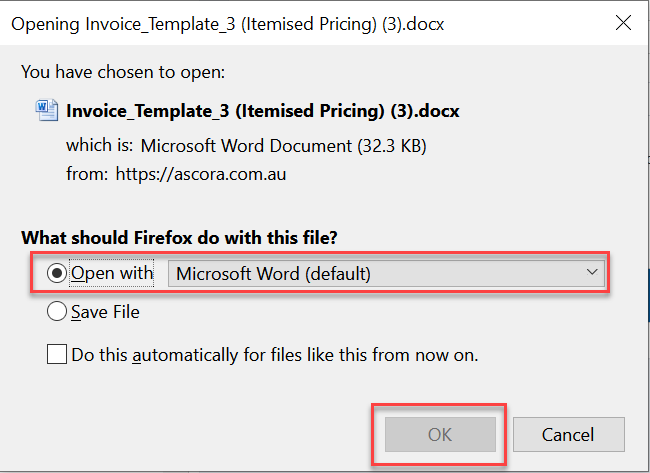Click the 'Save File' label text
This screenshot has height=473, width=650.
point(105,312)
